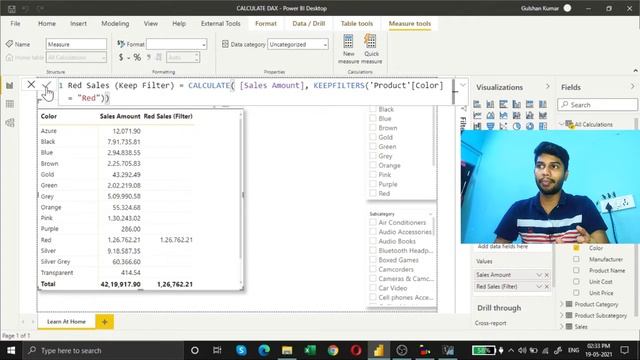
Task: Expand the Product Category table
Action: point(562,304)
